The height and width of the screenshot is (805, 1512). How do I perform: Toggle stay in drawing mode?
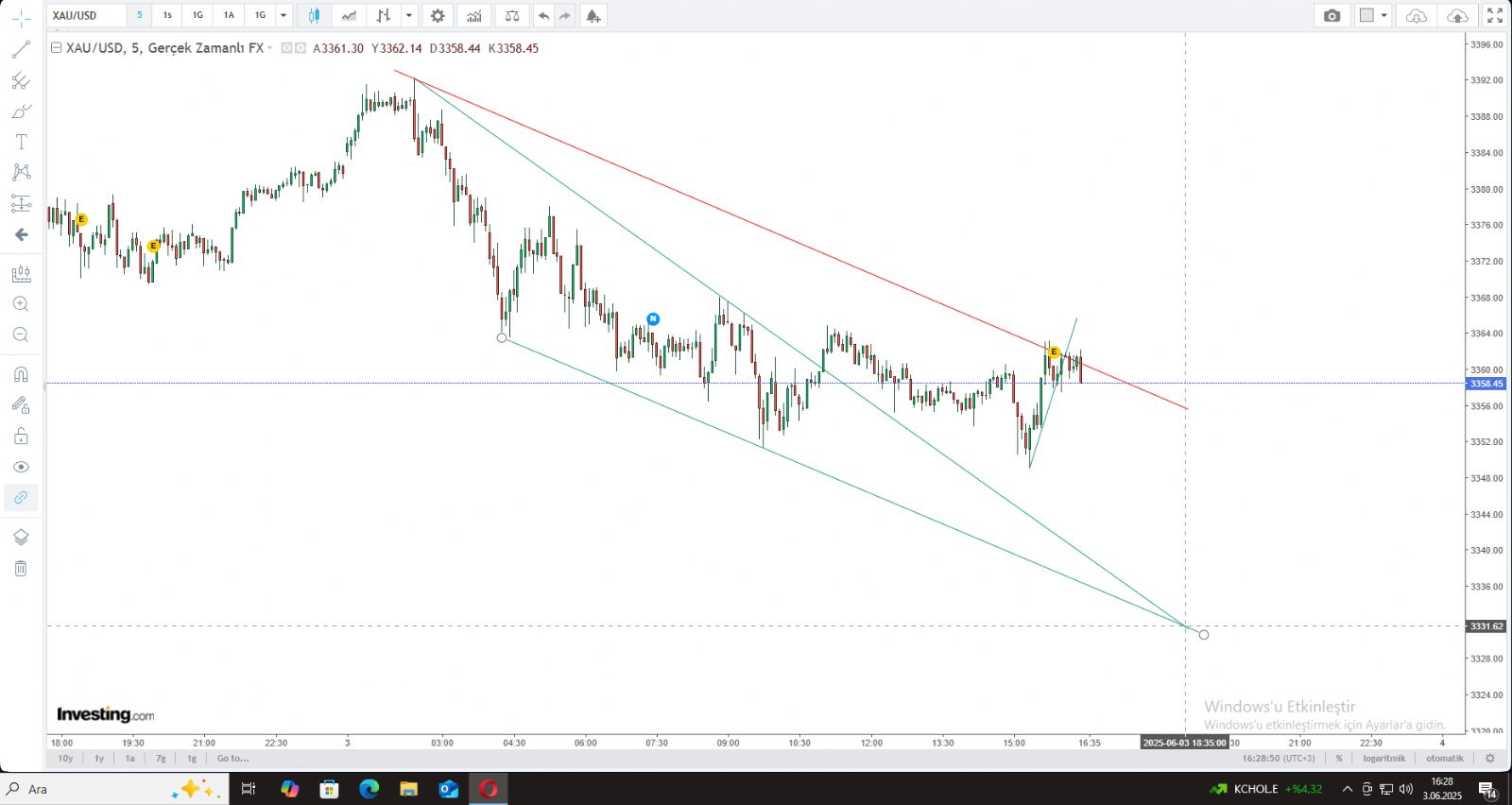point(21,405)
